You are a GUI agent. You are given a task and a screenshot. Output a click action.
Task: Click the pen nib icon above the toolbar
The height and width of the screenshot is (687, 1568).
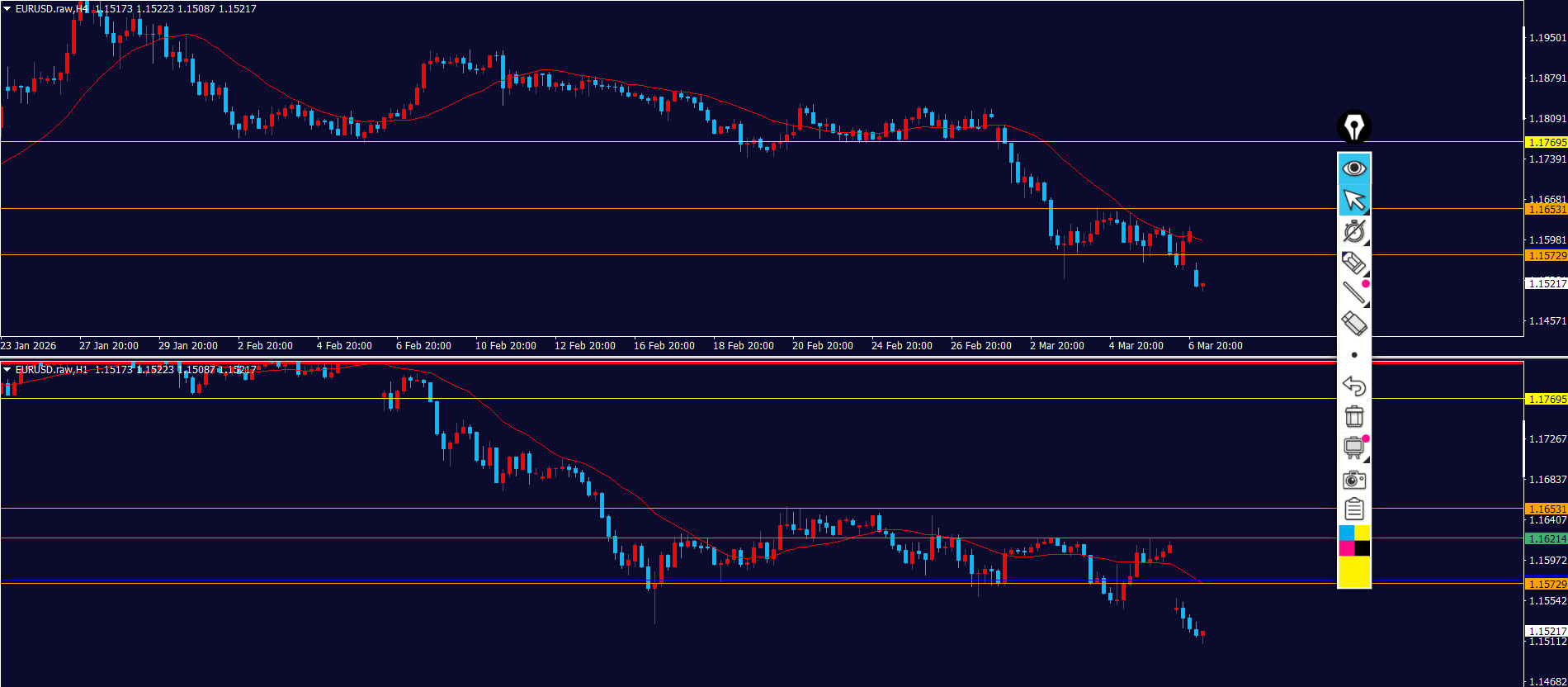[x=1353, y=127]
